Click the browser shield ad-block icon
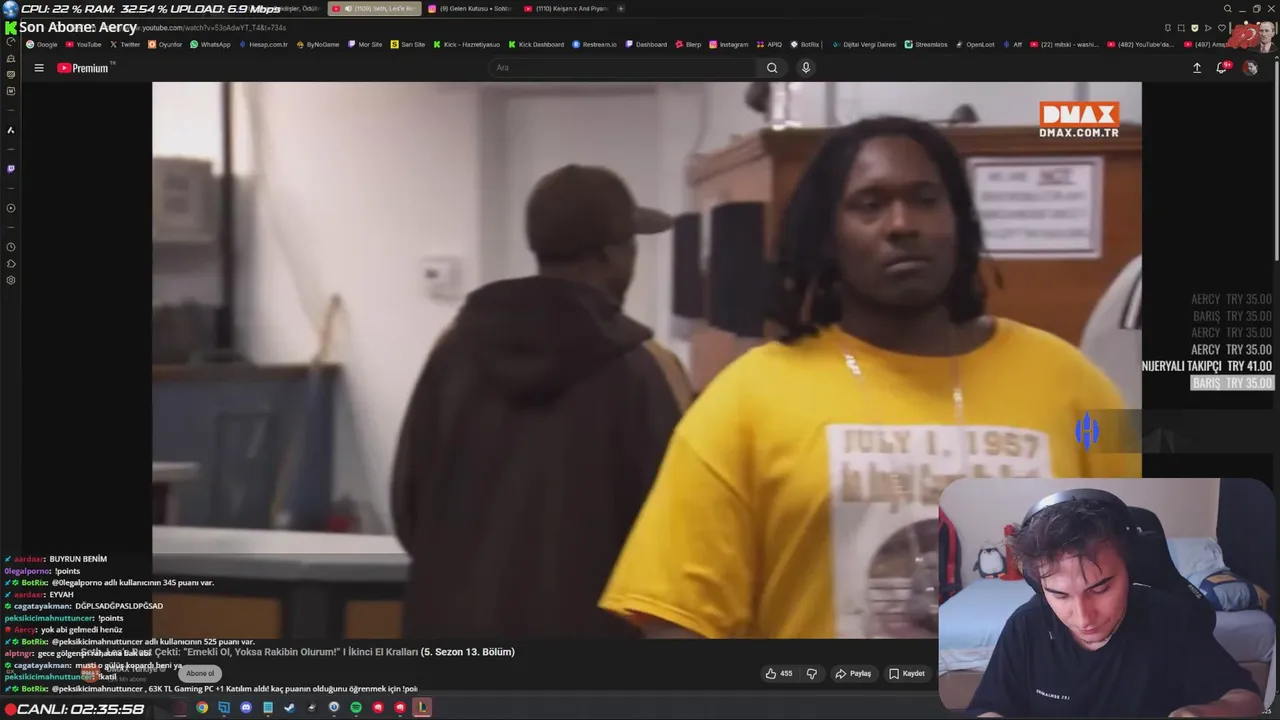The image size is (1280, 720). coord(1194,28)
